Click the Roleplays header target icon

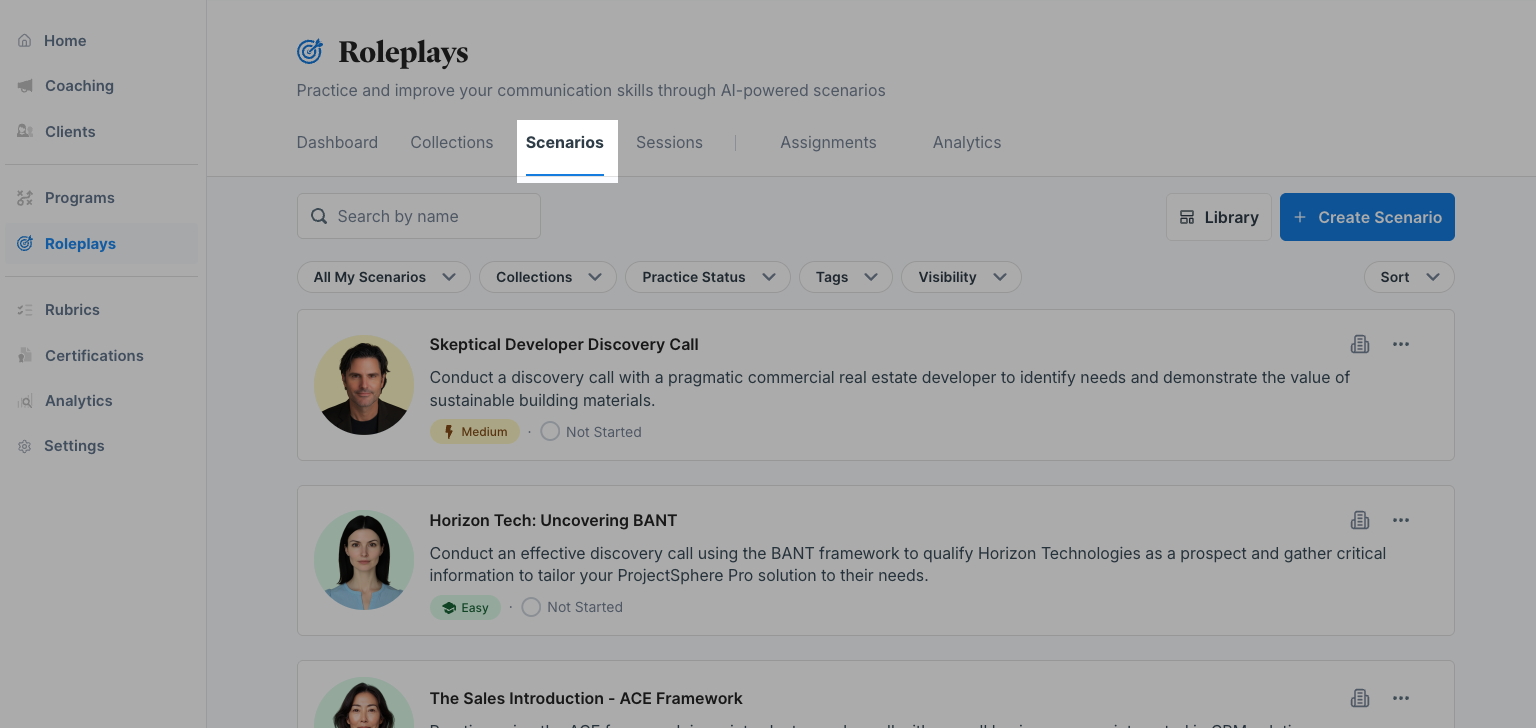(310, 51)
